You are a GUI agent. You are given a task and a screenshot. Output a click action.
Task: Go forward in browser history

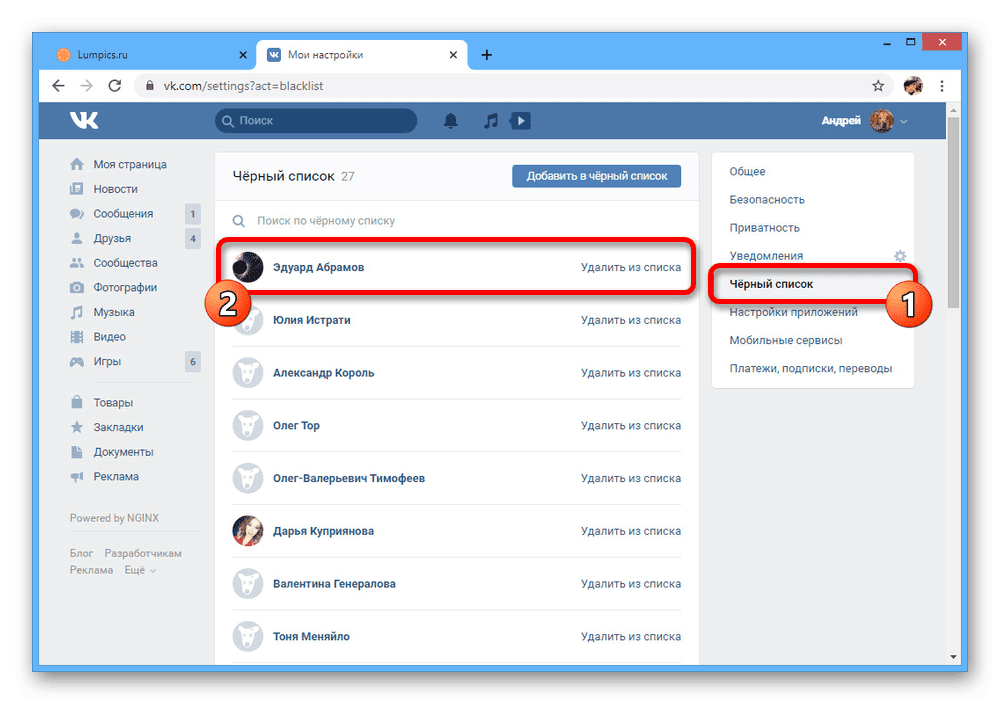tap(86, 85)
